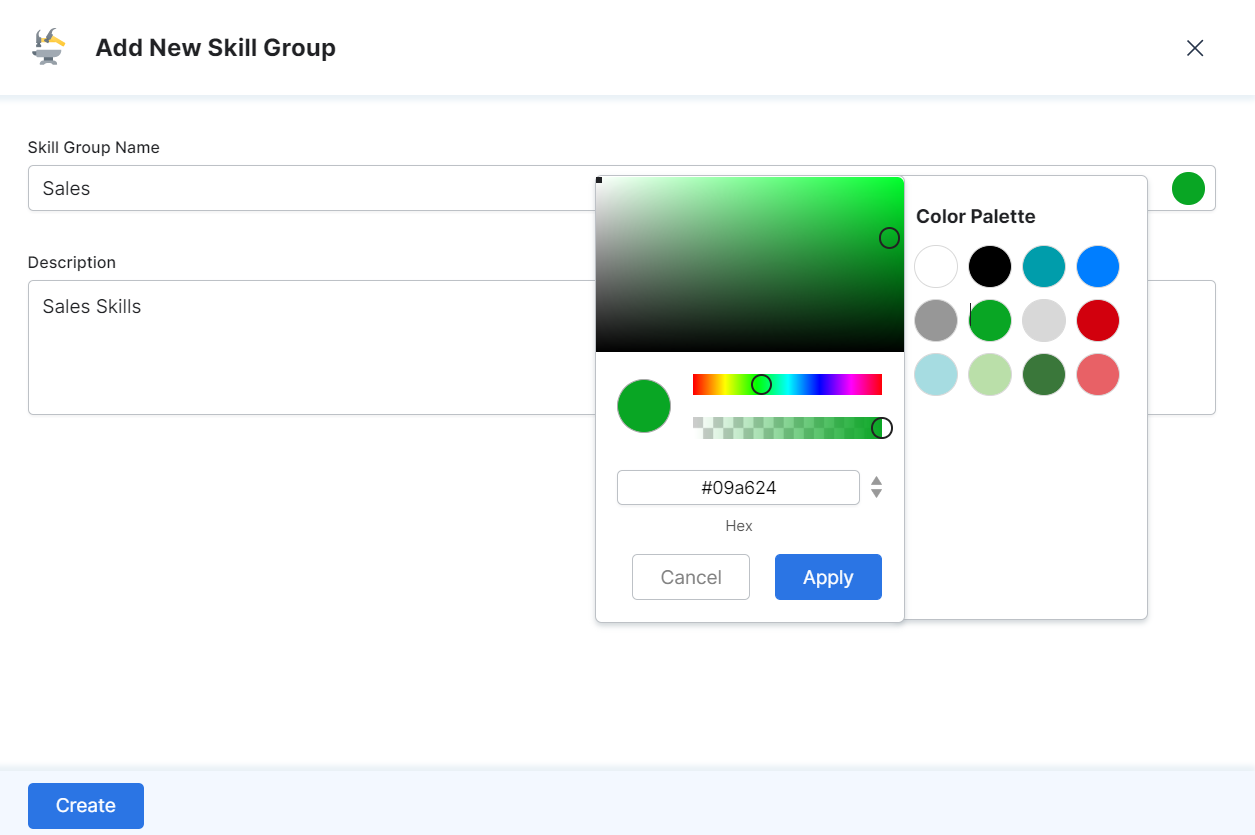The height and width of the screenshot is (835, 1255).
Task: Click the current color indicator beside the name field
Action: point(1188,188)
